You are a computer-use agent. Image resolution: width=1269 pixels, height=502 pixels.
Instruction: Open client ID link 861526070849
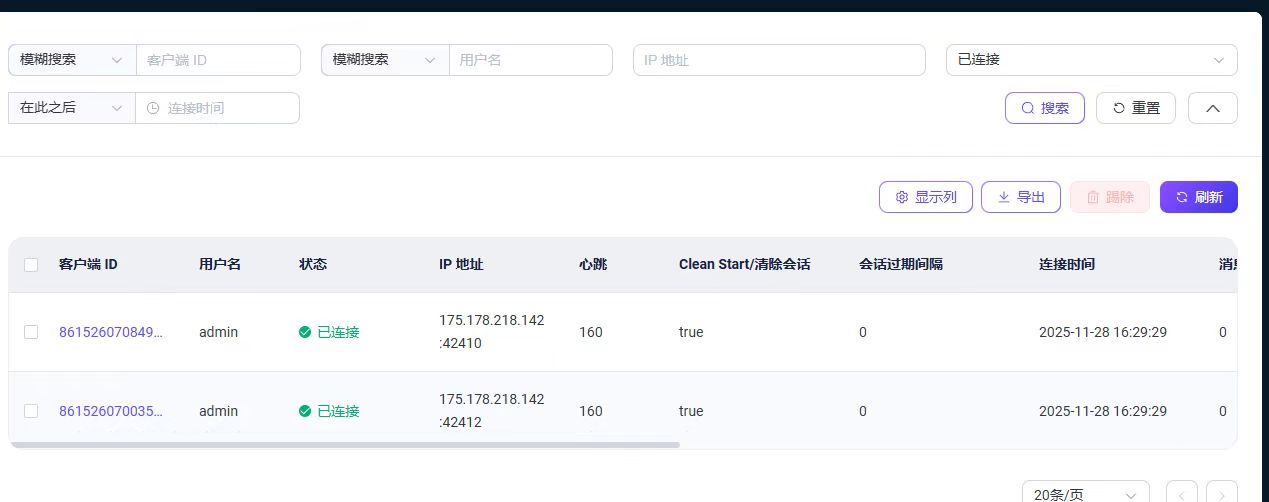[x=110, y=332]
